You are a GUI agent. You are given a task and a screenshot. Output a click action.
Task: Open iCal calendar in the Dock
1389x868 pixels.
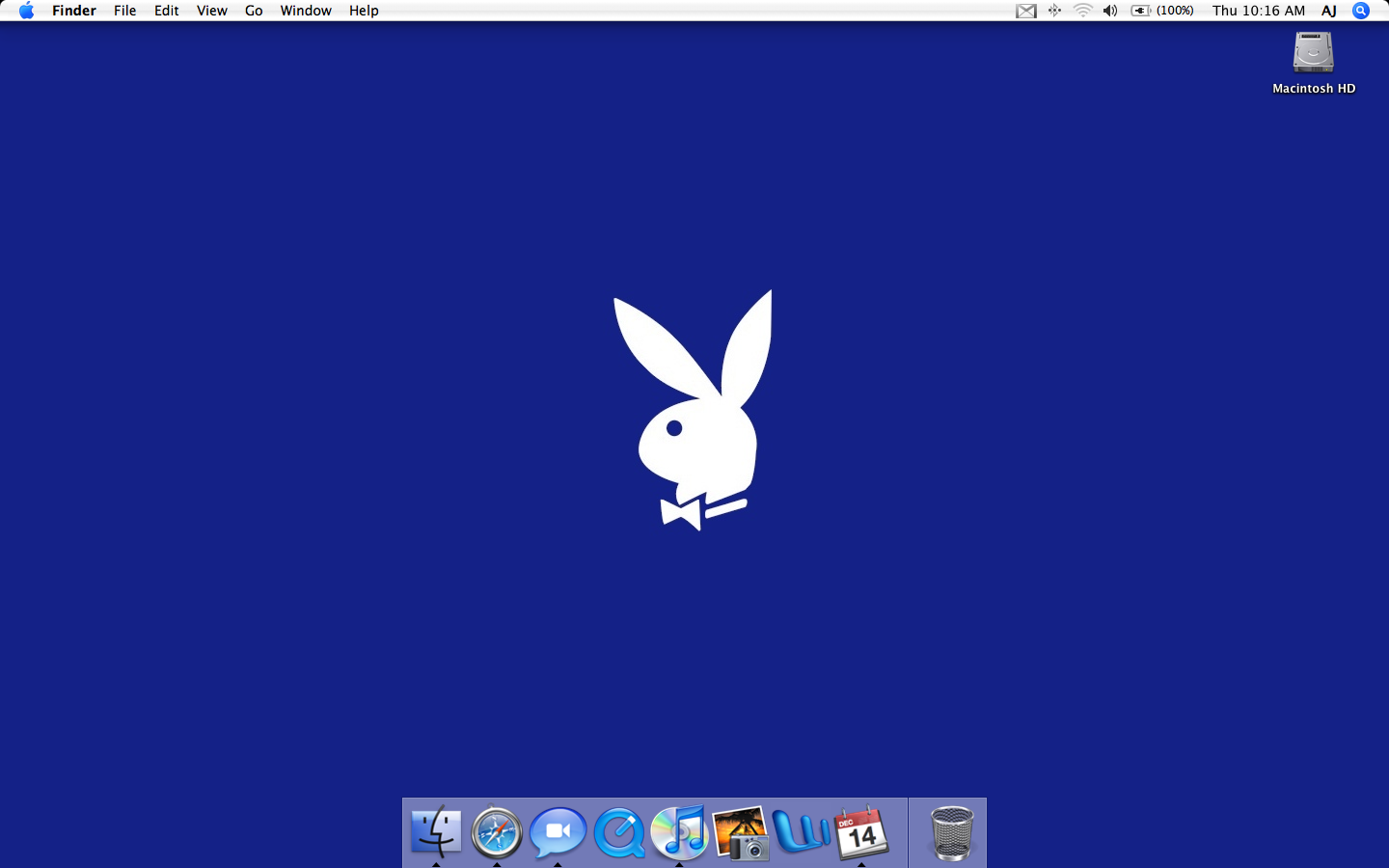[x=861, y=832]
